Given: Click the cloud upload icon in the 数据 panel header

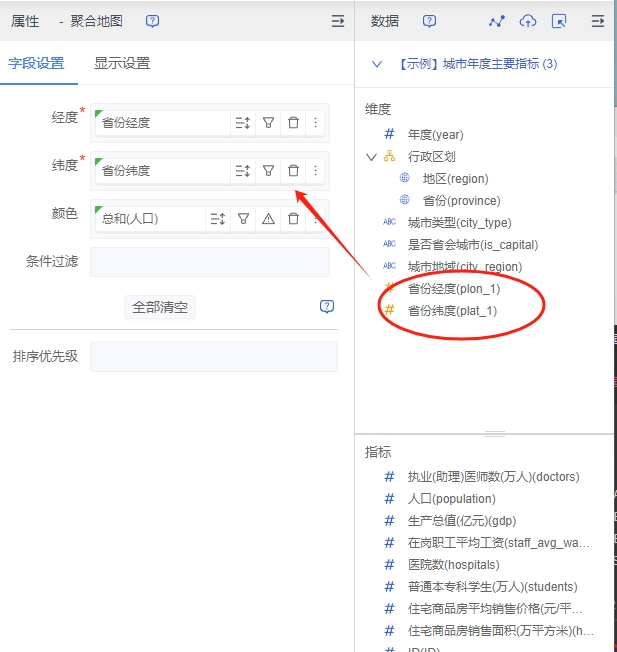Looking at the screenshot, I should click(528, 21).
